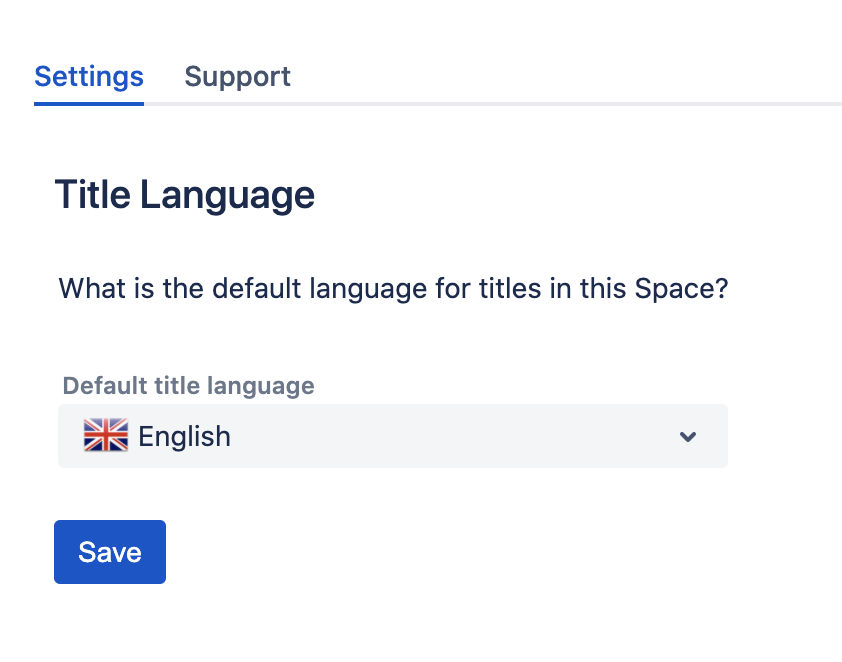
Task: Select the active Settings tab label
Action: (x=89, y=77)
